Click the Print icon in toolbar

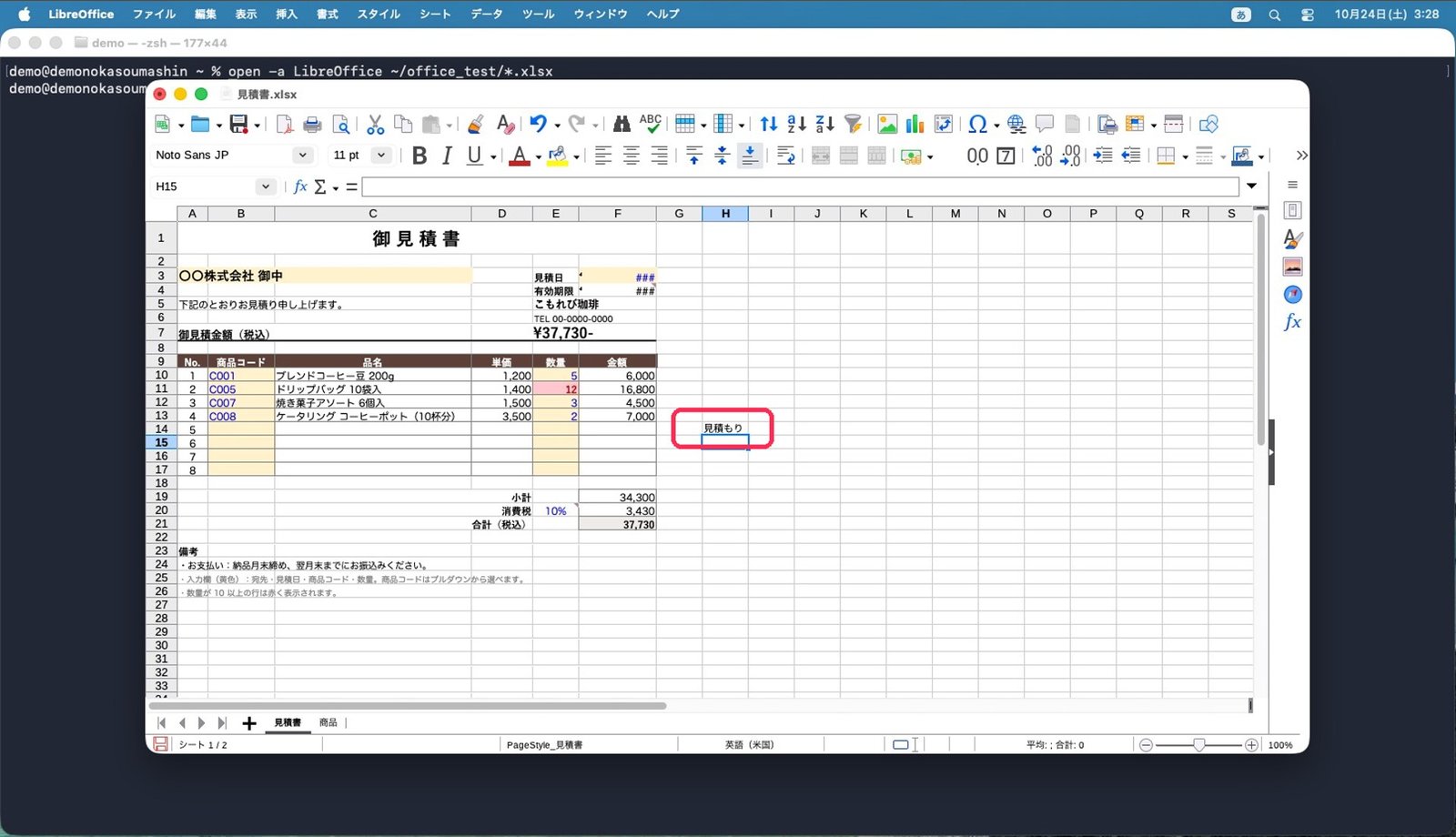[x=312, y=125]
